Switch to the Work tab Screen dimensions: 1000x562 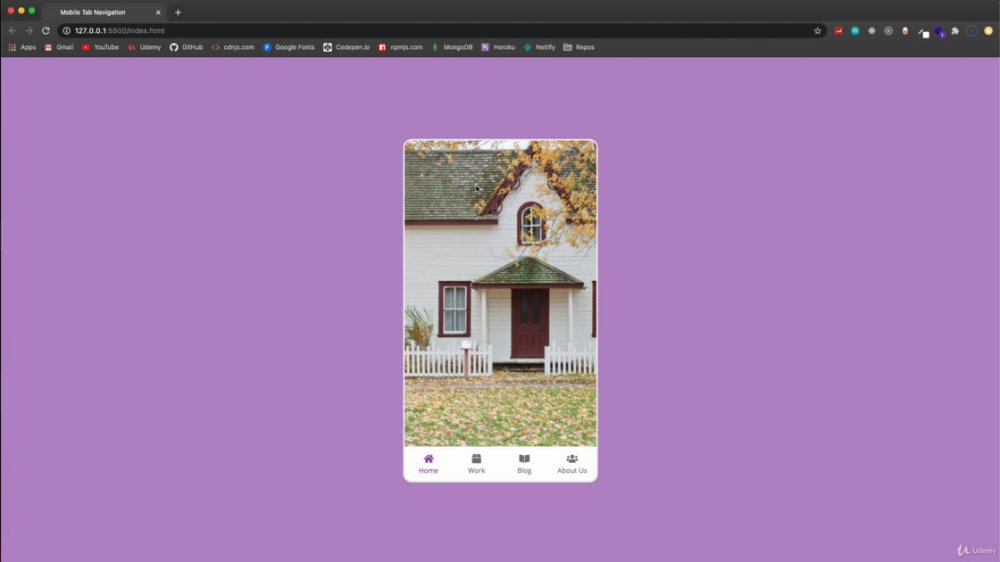click(x=476, y=464)
